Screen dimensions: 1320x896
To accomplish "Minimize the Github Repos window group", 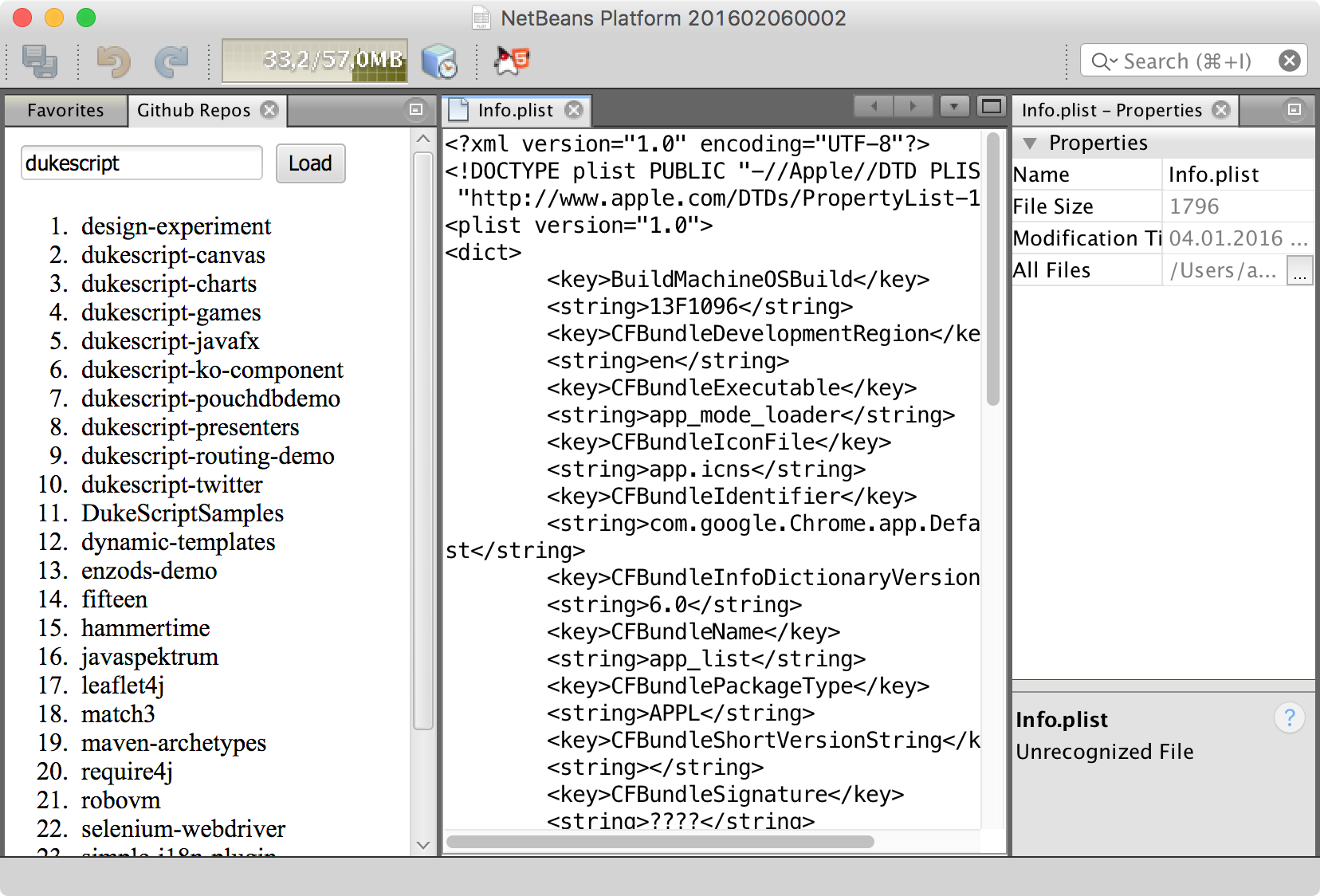I will (416, 109).
